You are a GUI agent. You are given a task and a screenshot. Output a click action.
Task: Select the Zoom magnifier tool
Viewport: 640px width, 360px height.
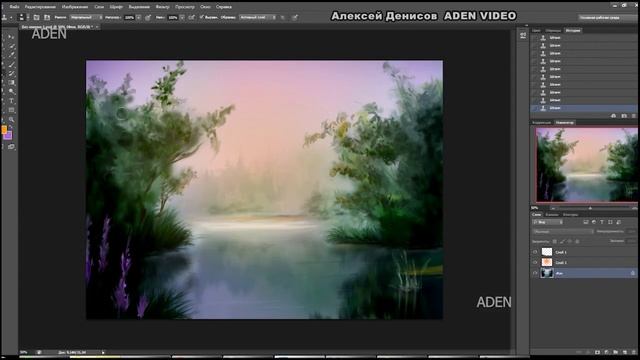pos(12,120)
